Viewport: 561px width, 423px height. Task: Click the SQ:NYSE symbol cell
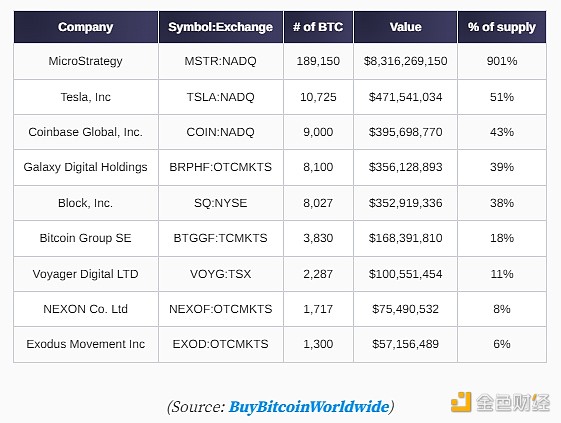[221, 203]
